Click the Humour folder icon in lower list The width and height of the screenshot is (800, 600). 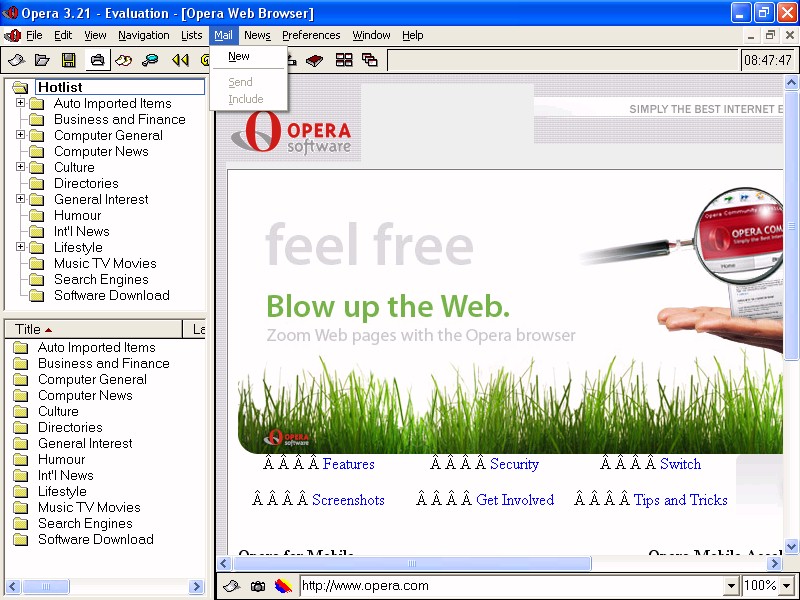tap(20, 460)
